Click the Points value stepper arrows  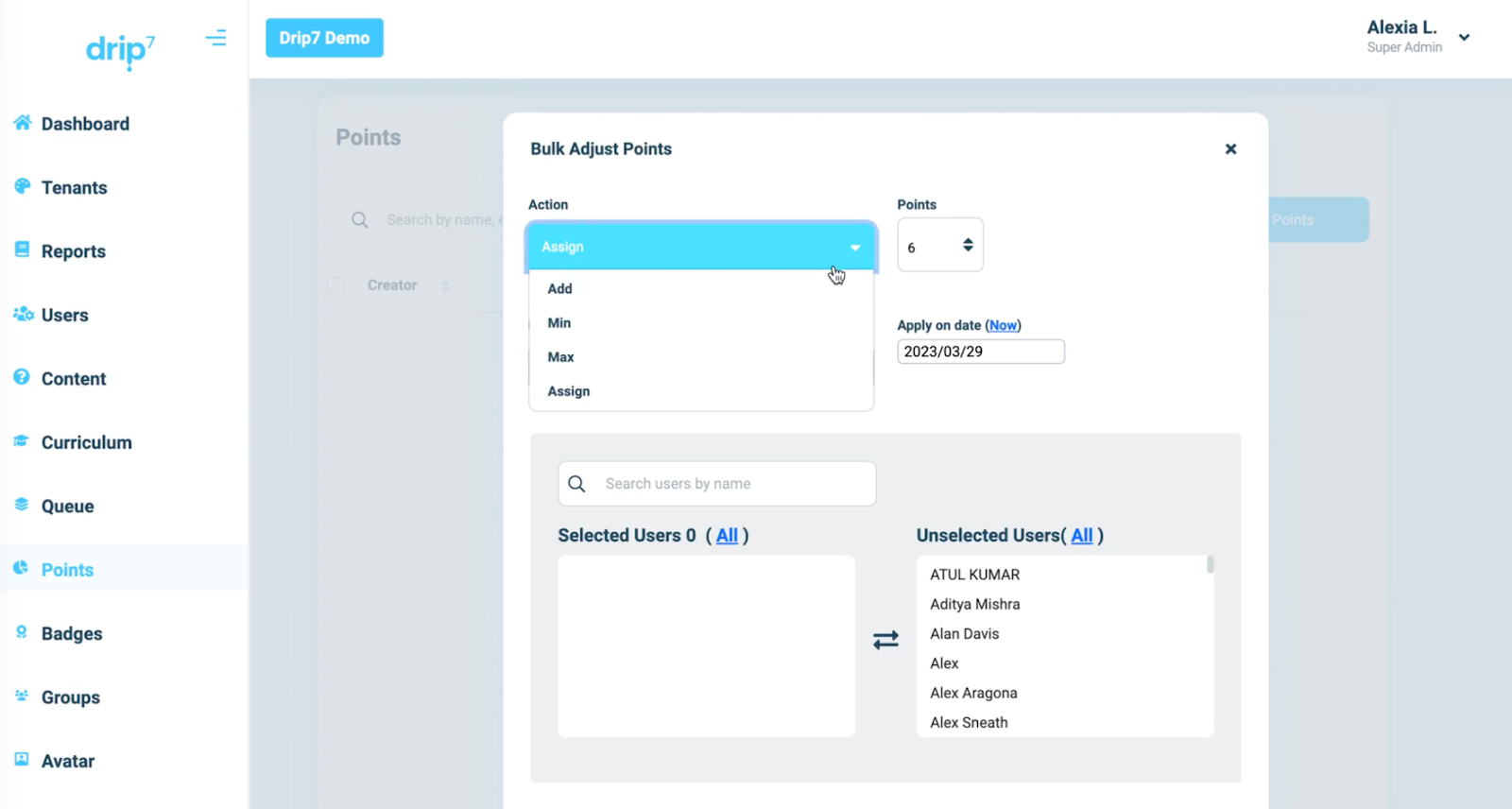click(968, 245)
